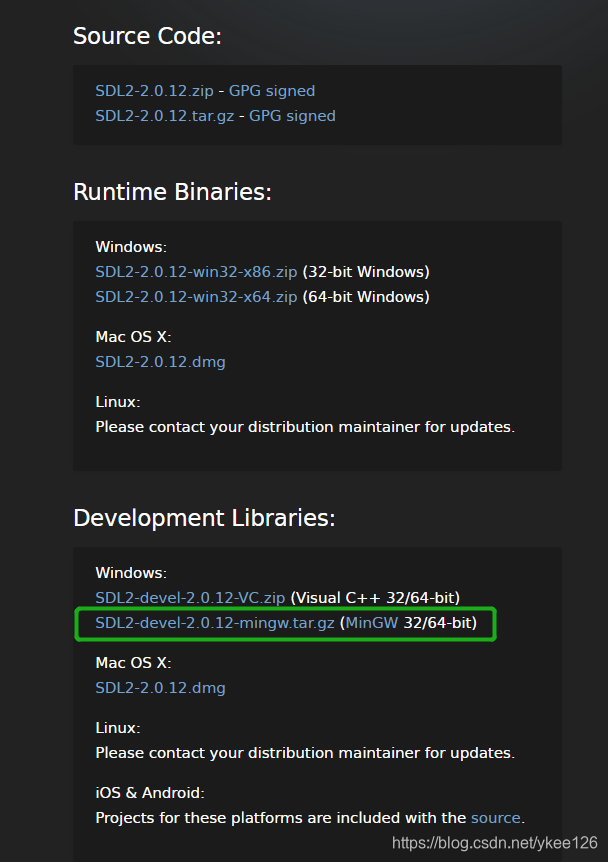The height and width of the screenshot is (862, 608).
Task: Open GPG signed link for SDL2-2.0.12.zip
Action: pyautogui.click(x=272, y=91)
